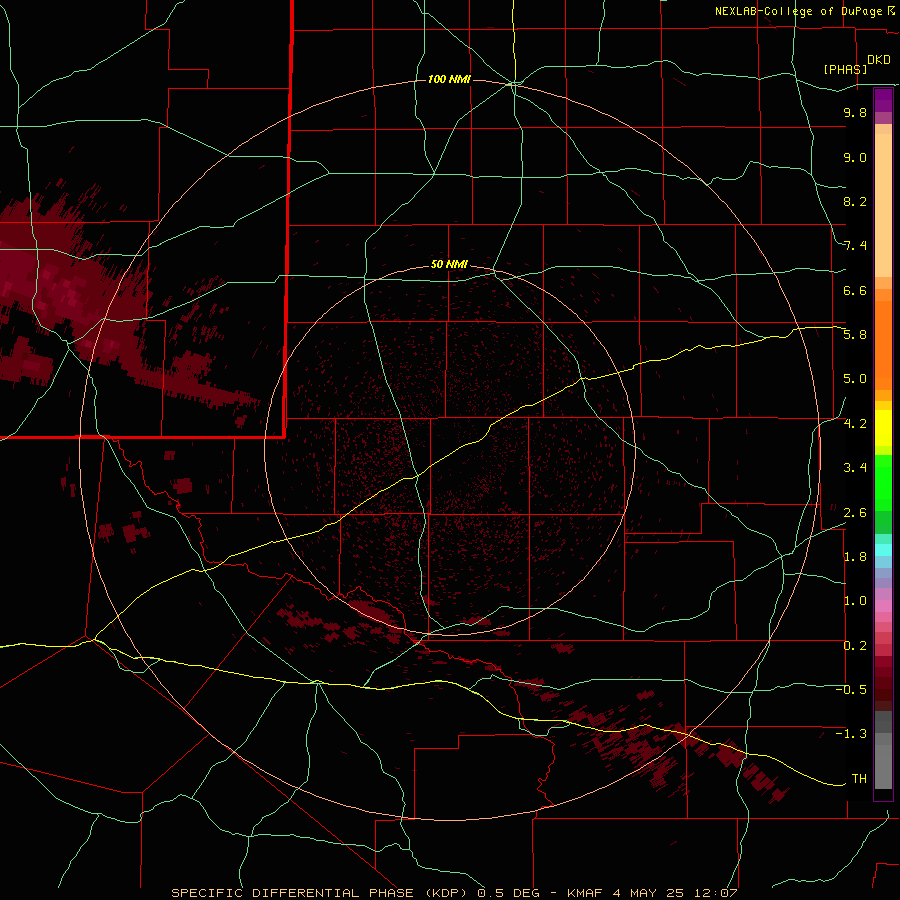Click the KMAF station identifier in caption
Screen dimensions: 900x900
pos(584,893)
